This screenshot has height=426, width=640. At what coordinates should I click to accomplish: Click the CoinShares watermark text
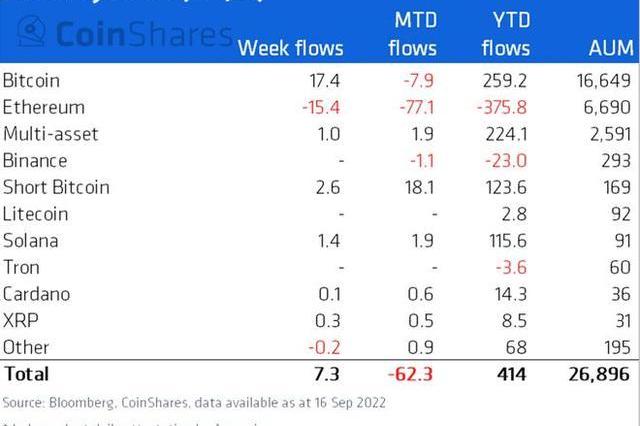144,34
